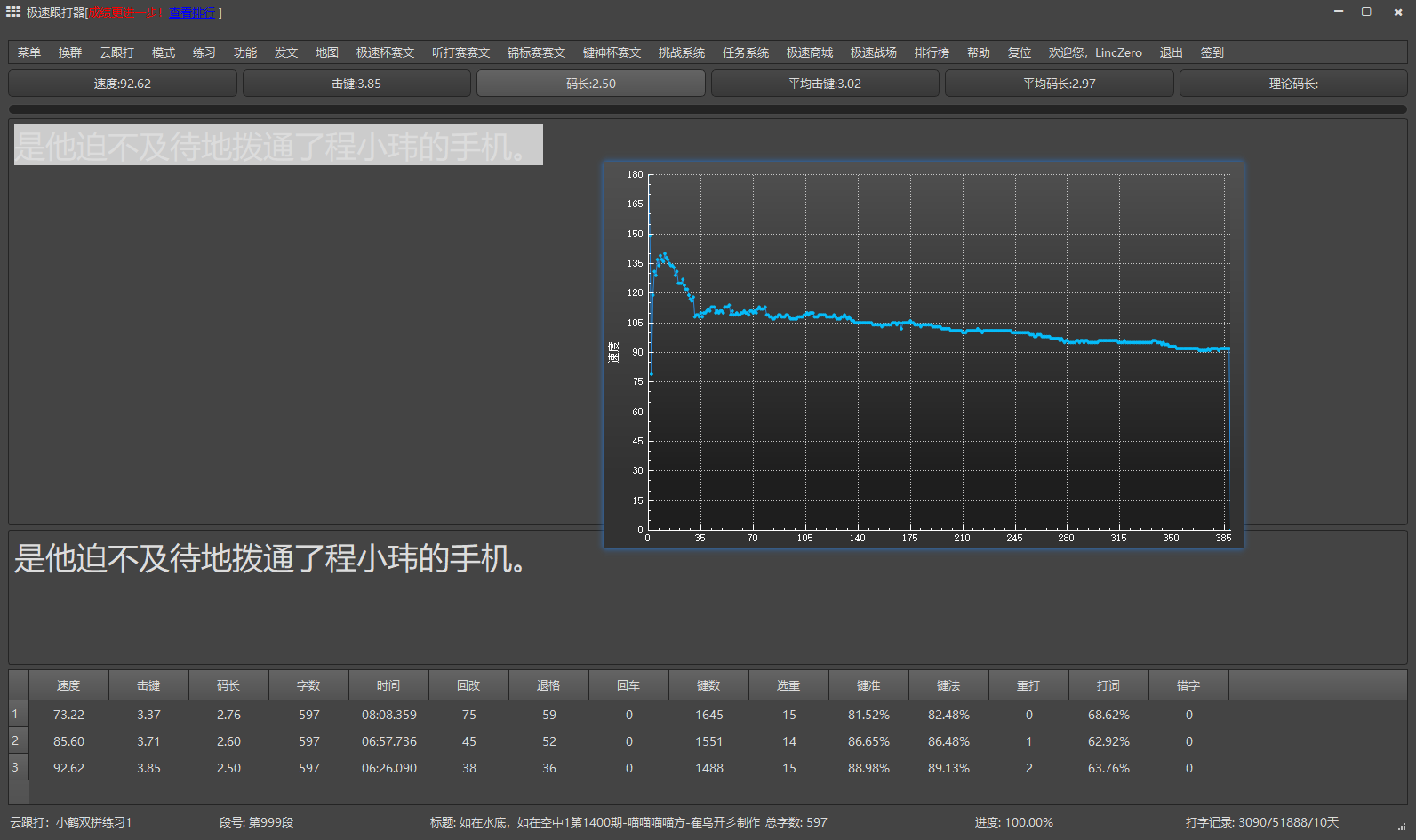Click 退出 to log out
The image size is (1416, 840).
1171,52
